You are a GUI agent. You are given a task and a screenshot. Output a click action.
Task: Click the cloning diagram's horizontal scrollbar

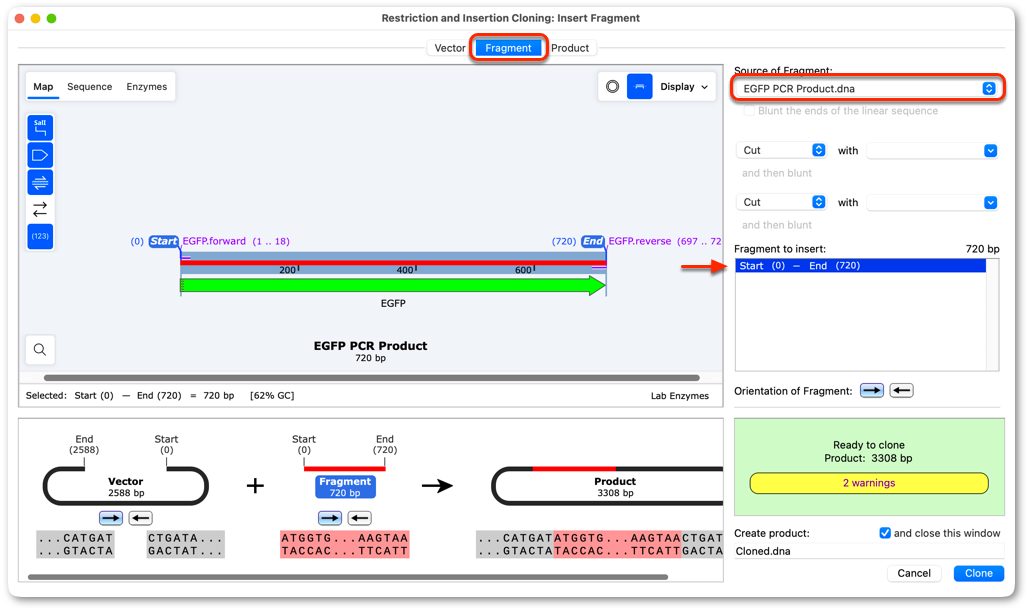click(348, 577)
